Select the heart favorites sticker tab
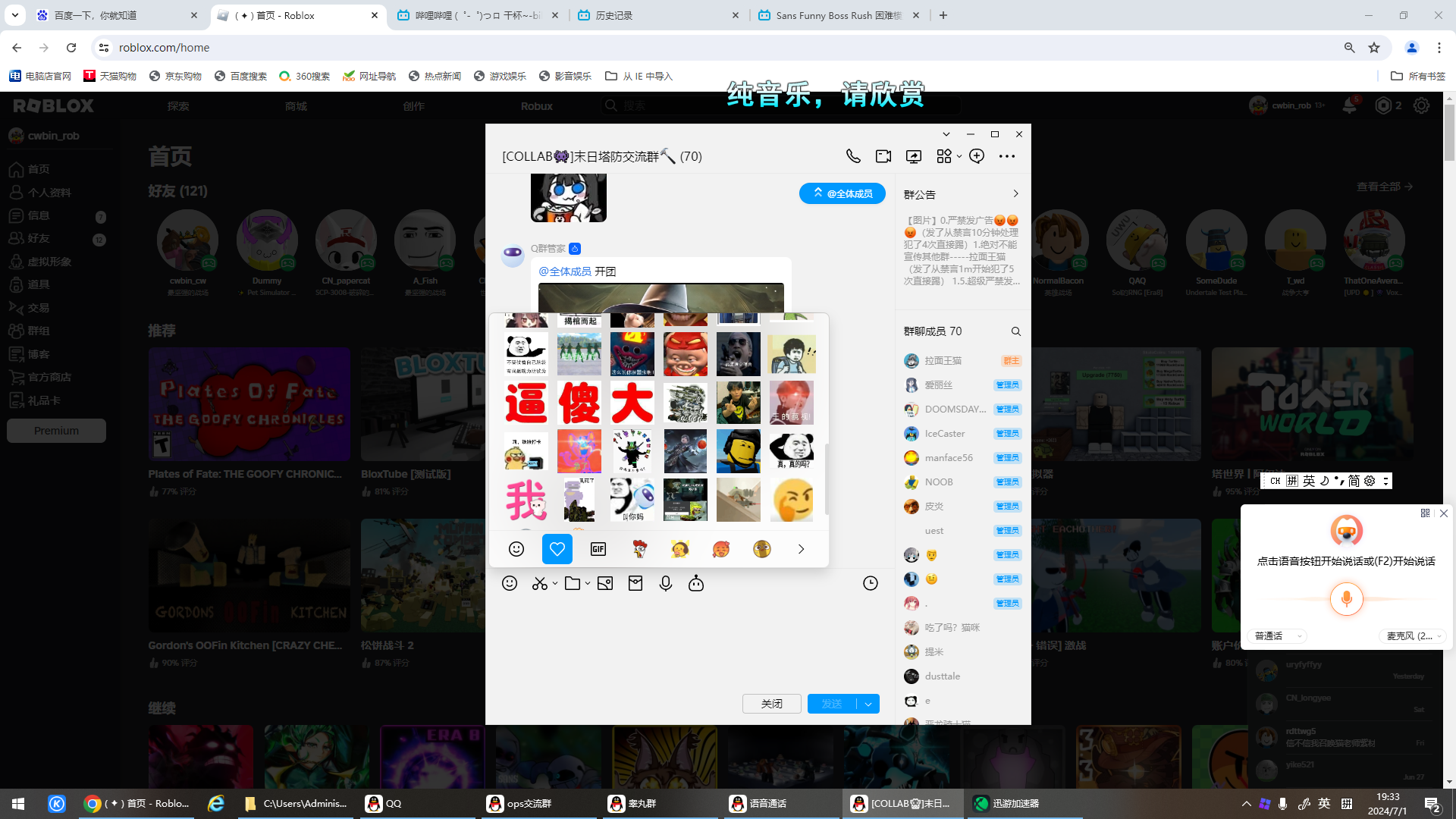The height and width of the screenshot is (819, 1456). [557, 549]
